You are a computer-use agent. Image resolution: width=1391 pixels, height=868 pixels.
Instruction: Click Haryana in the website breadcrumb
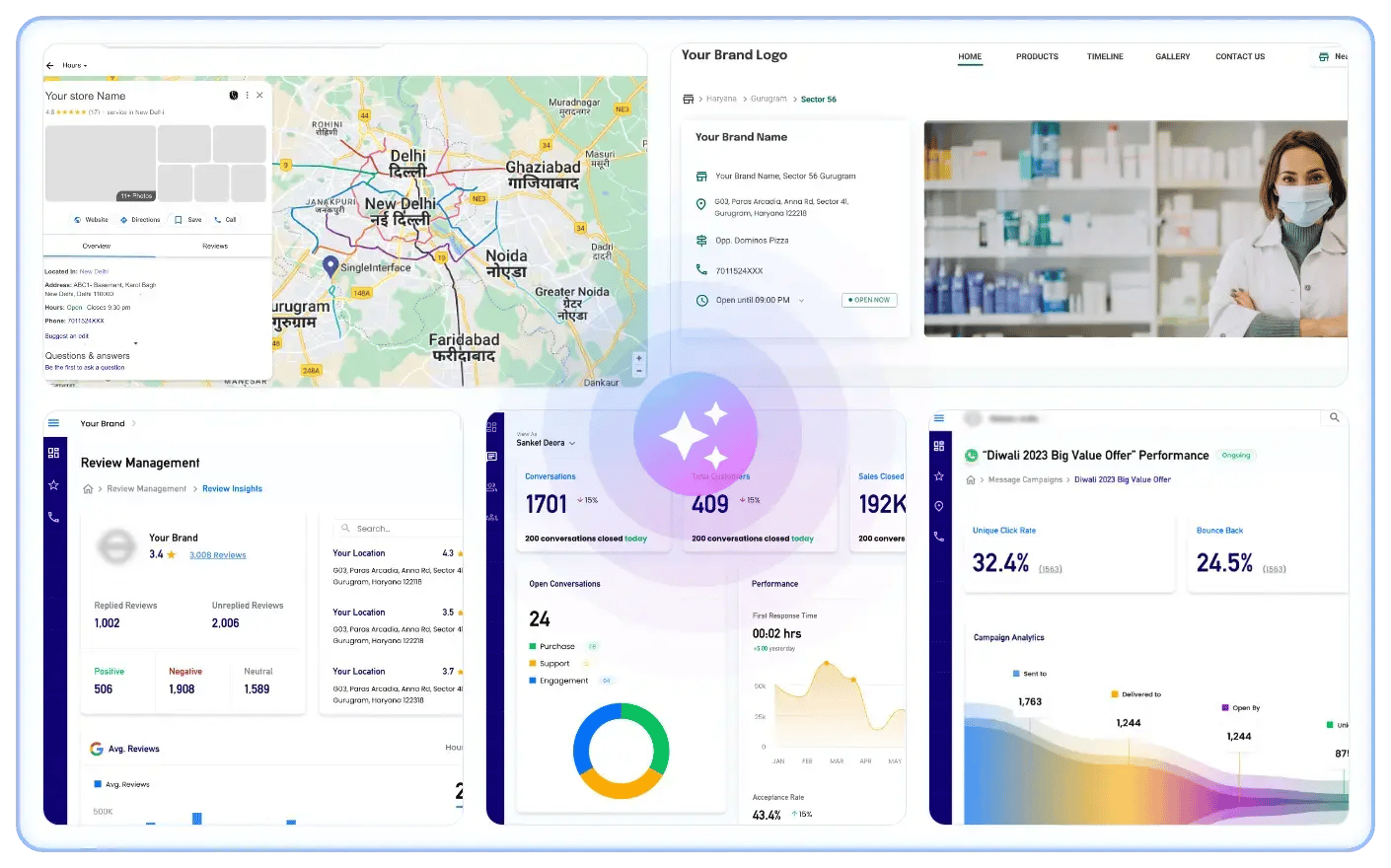pyautogui.click(x=721, y=99)
